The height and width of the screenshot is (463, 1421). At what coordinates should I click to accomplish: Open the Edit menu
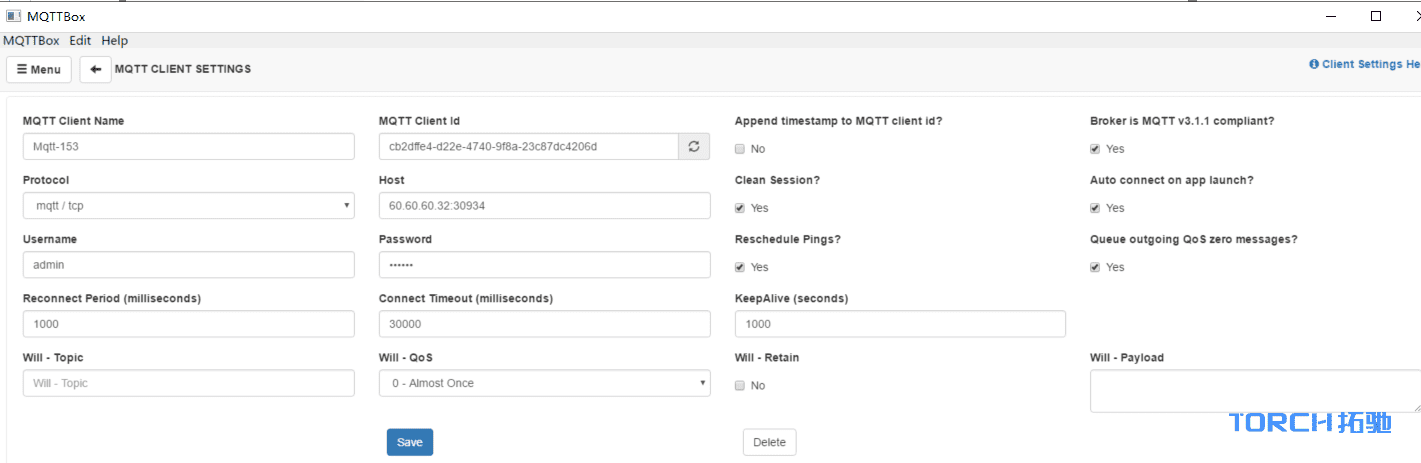tap(80, 41)
